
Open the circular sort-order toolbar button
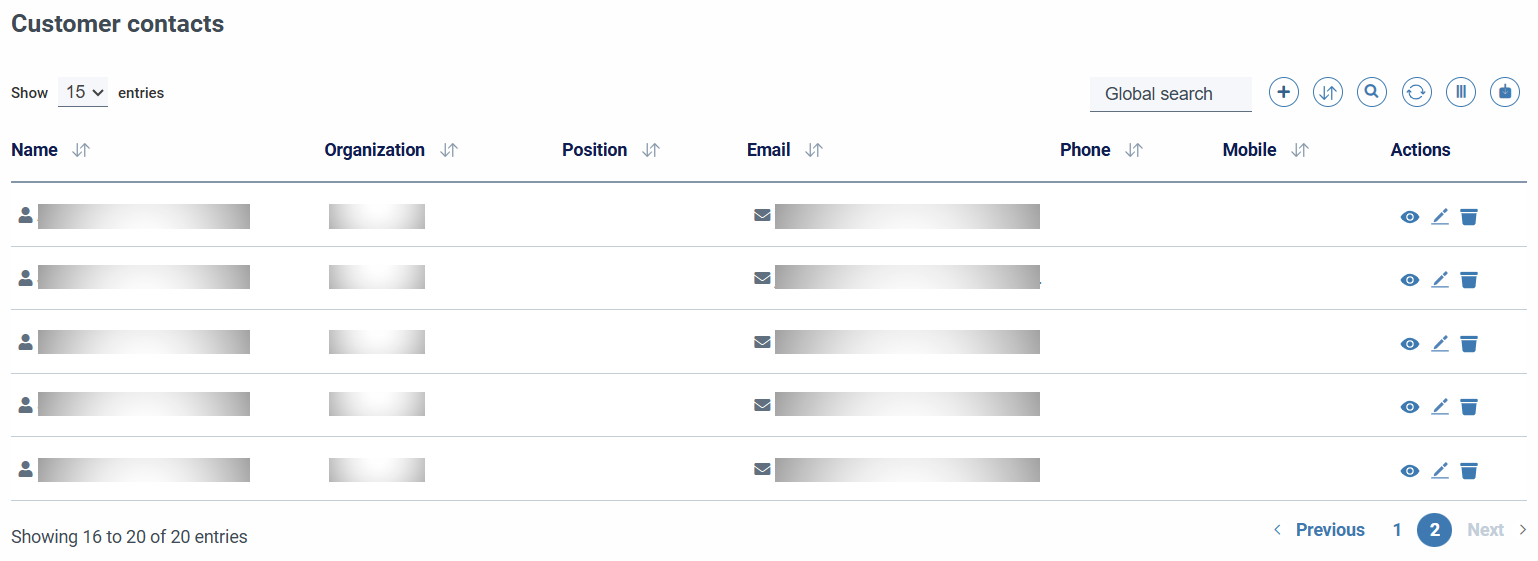coord(1328,92)
